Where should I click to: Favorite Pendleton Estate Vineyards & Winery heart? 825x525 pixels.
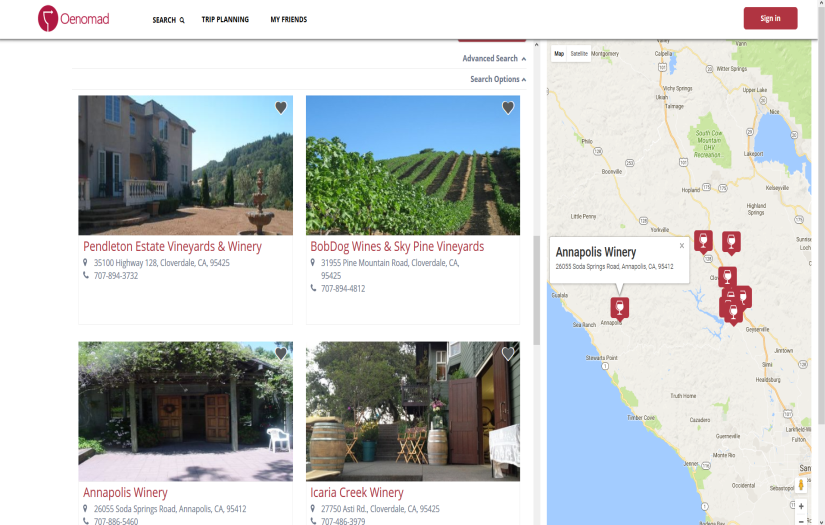pos(281,108)
